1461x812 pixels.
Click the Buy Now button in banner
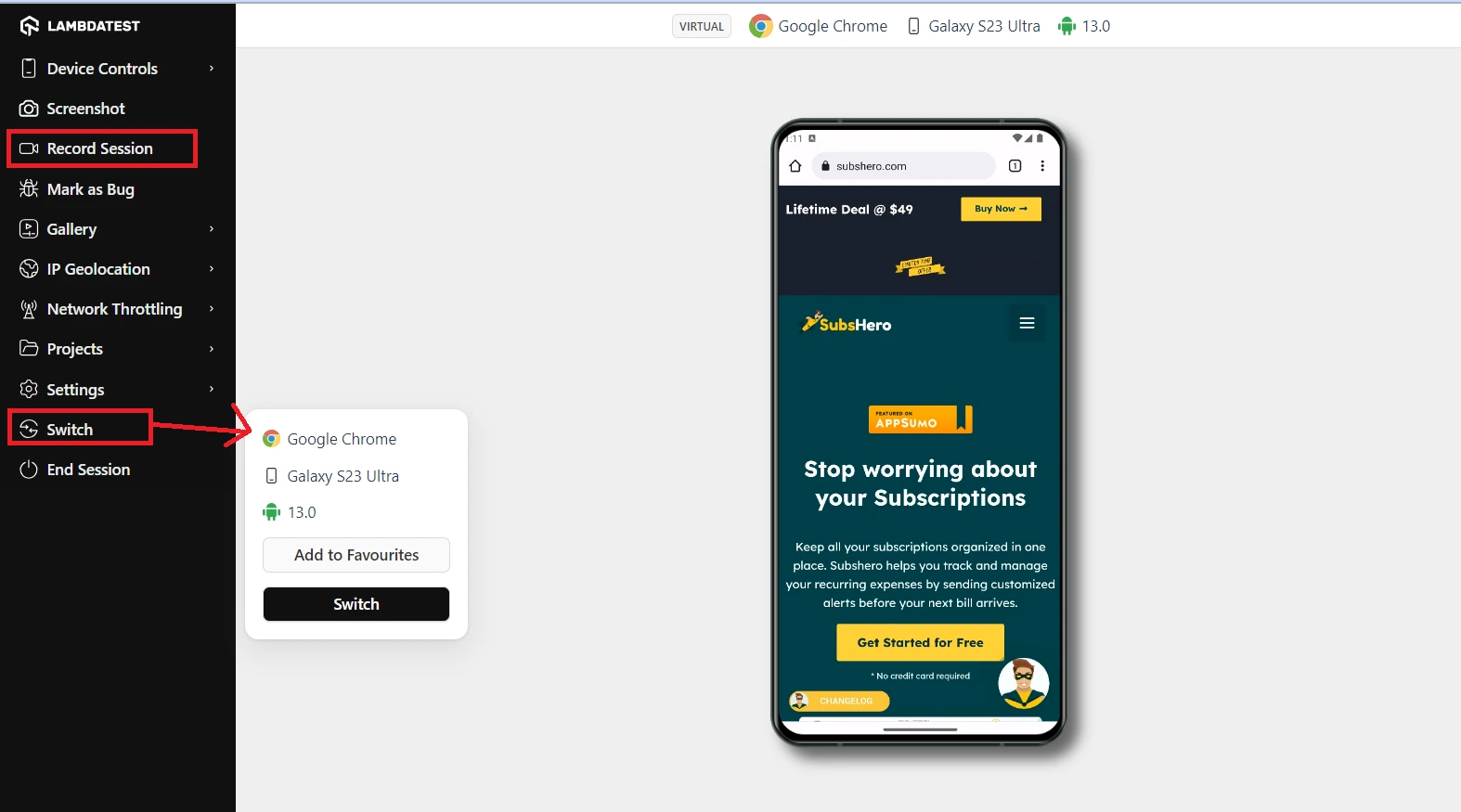pos(1001,209)
